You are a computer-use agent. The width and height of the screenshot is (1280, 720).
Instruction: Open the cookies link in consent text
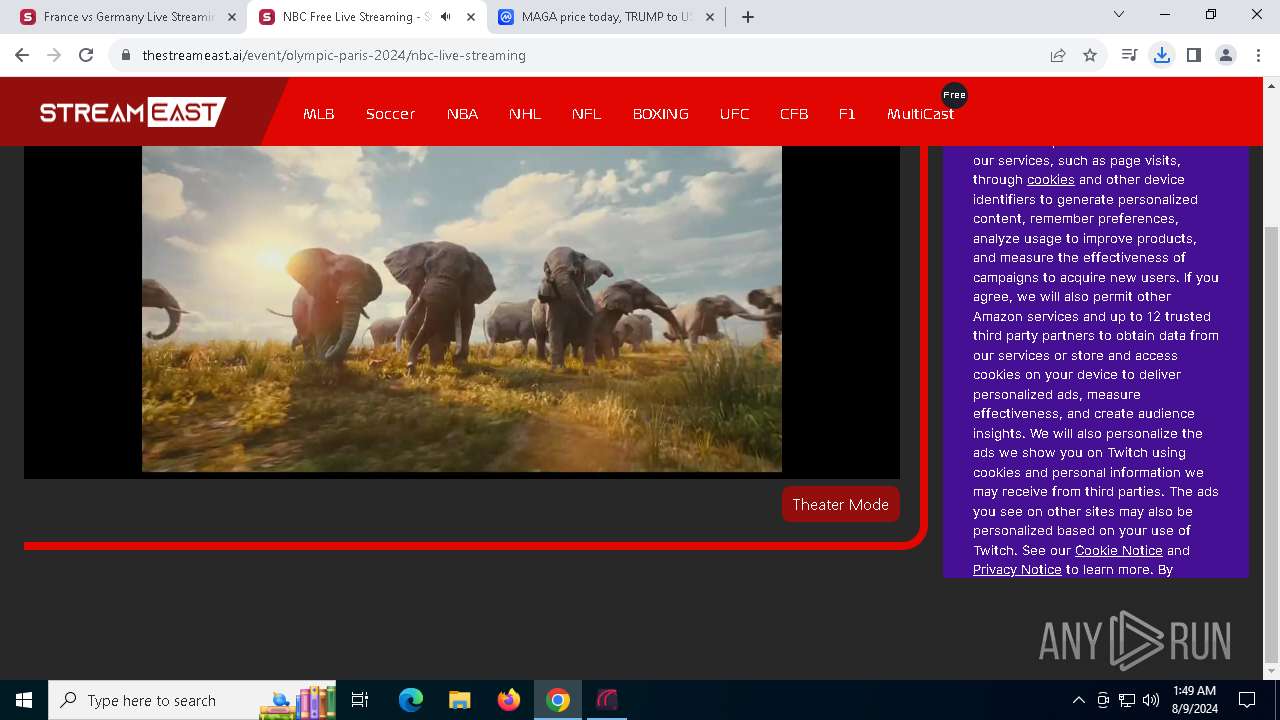click(x=1050, y=180)
